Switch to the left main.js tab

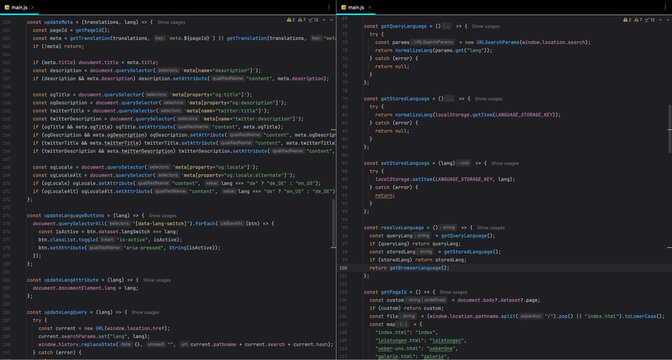click(20, 7)
